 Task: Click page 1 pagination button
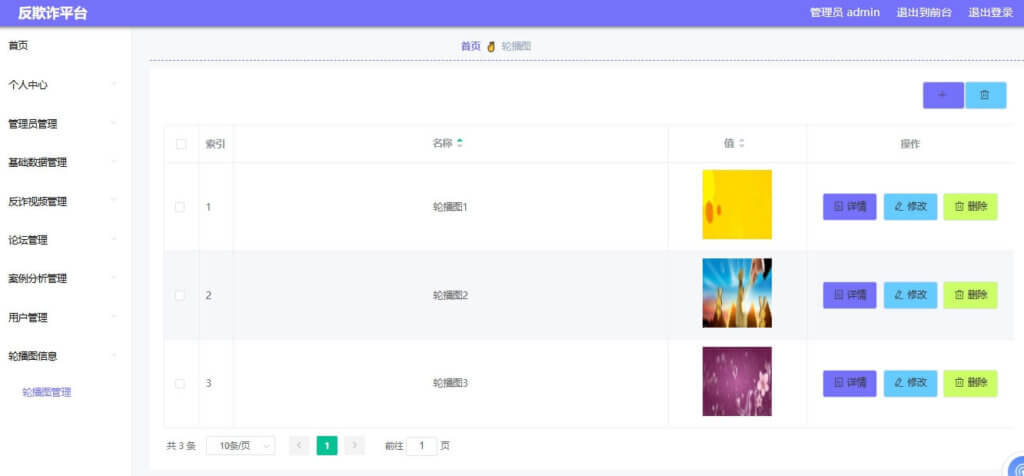coord(327,445)
